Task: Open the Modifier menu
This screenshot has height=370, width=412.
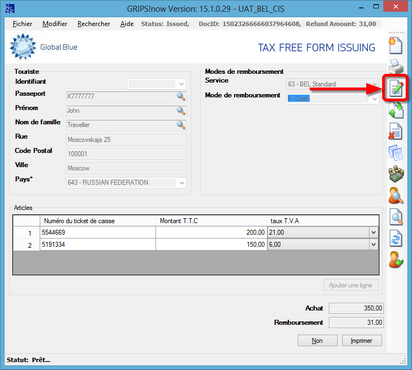Action: (x=55, y=24)
